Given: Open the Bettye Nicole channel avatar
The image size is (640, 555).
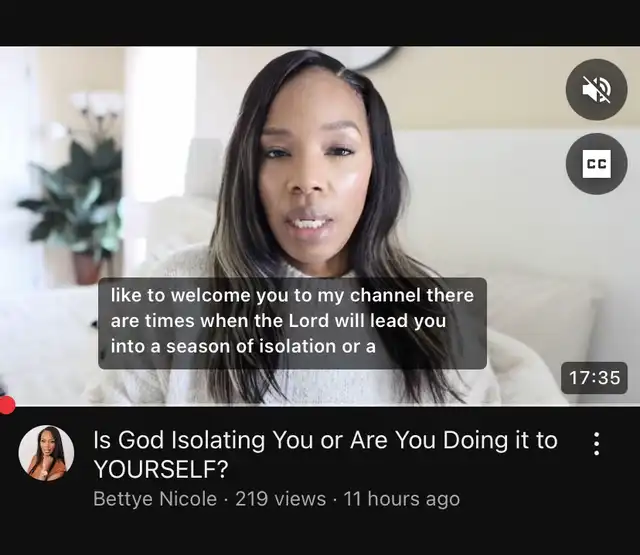Looking at the screenshot, I should click(x=46, y=453).
